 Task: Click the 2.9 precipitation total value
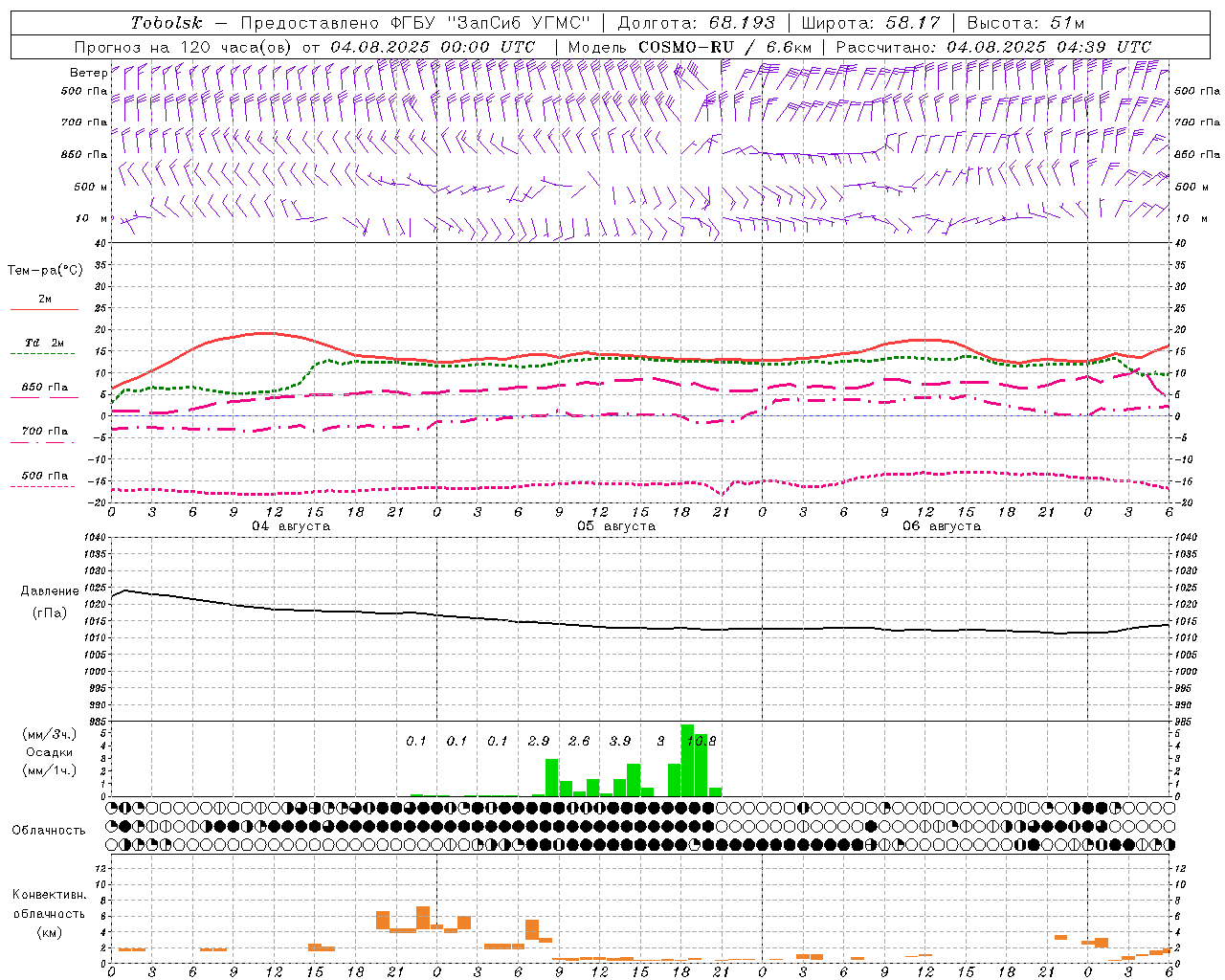tap(539, 741)
